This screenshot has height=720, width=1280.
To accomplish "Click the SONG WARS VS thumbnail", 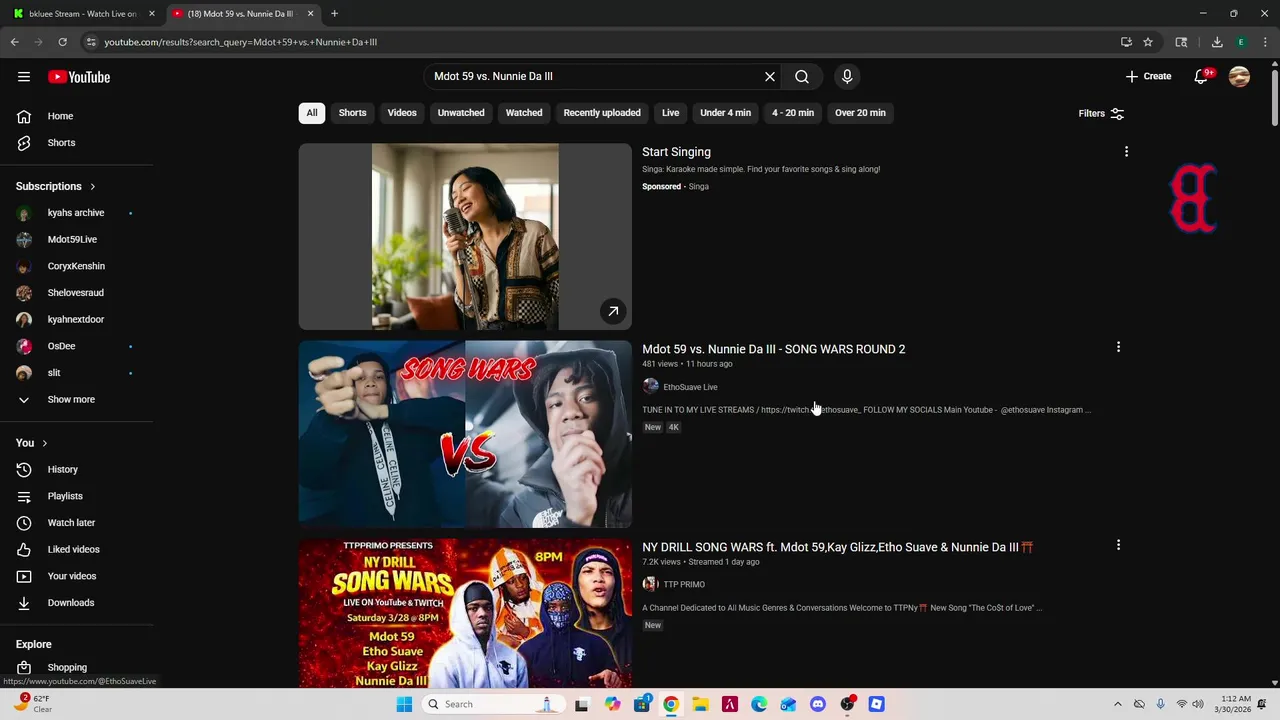I will tap(465, 434).
